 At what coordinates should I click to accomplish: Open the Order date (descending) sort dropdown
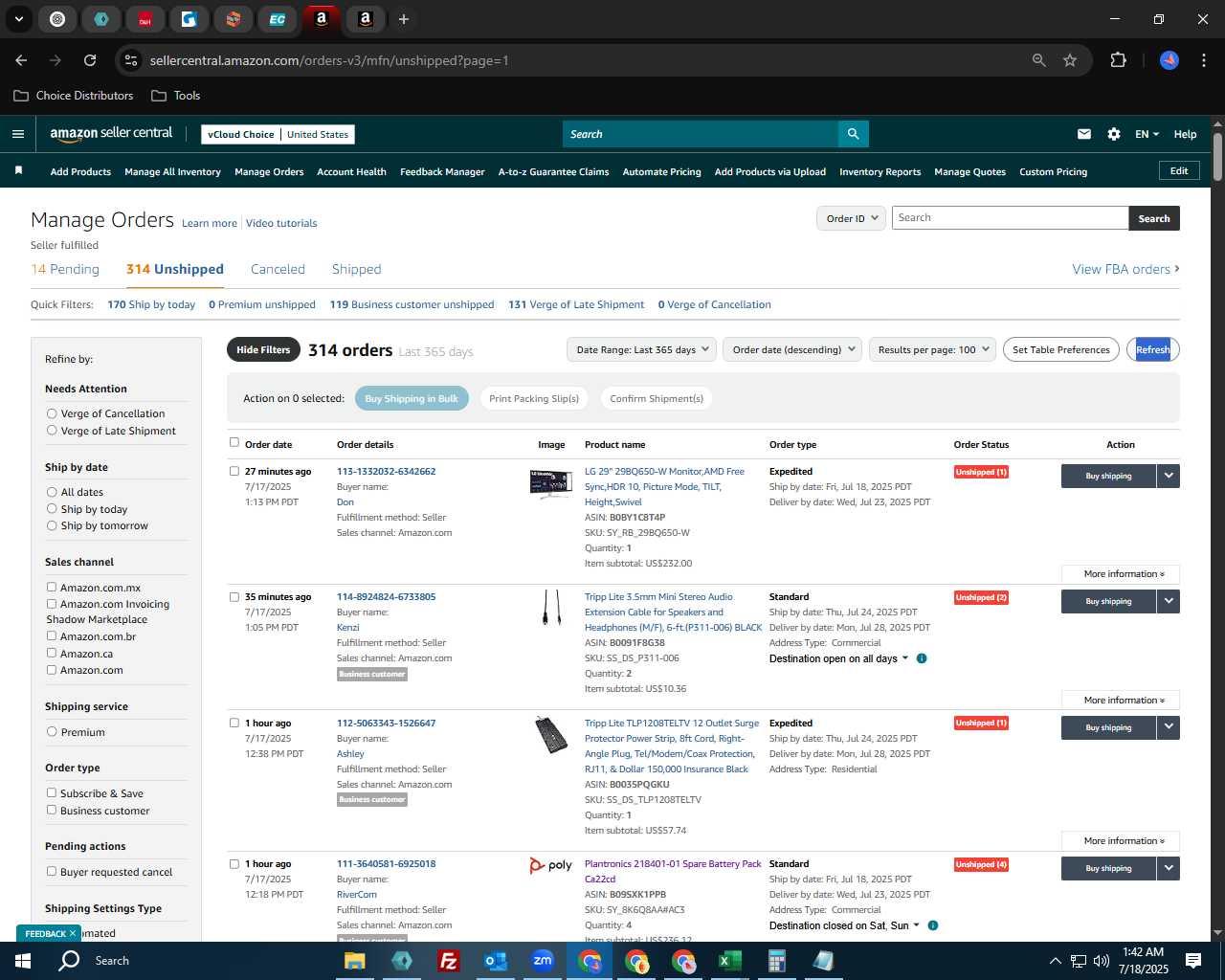(792, 349)
